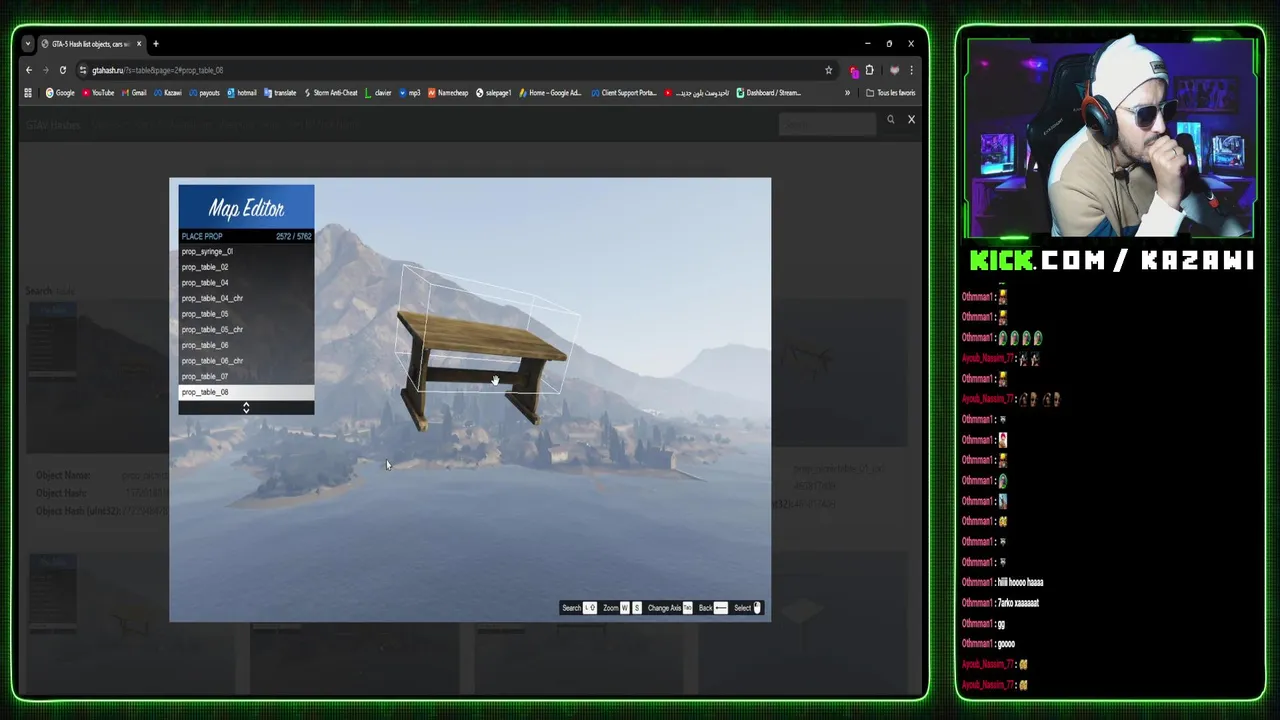Click the streamer webcam overlay

click(1110, 137)
